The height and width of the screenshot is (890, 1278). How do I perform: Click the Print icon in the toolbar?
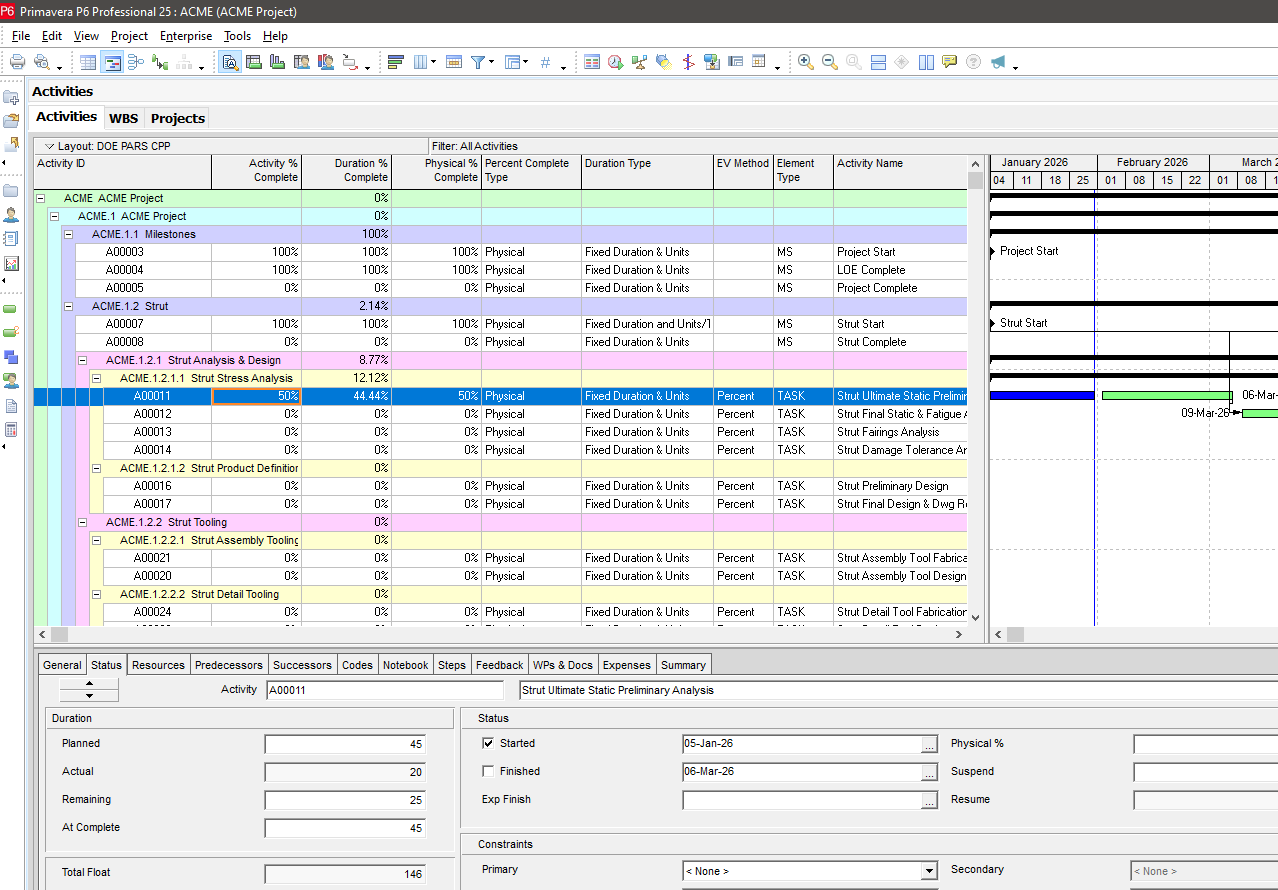[17, 62]
